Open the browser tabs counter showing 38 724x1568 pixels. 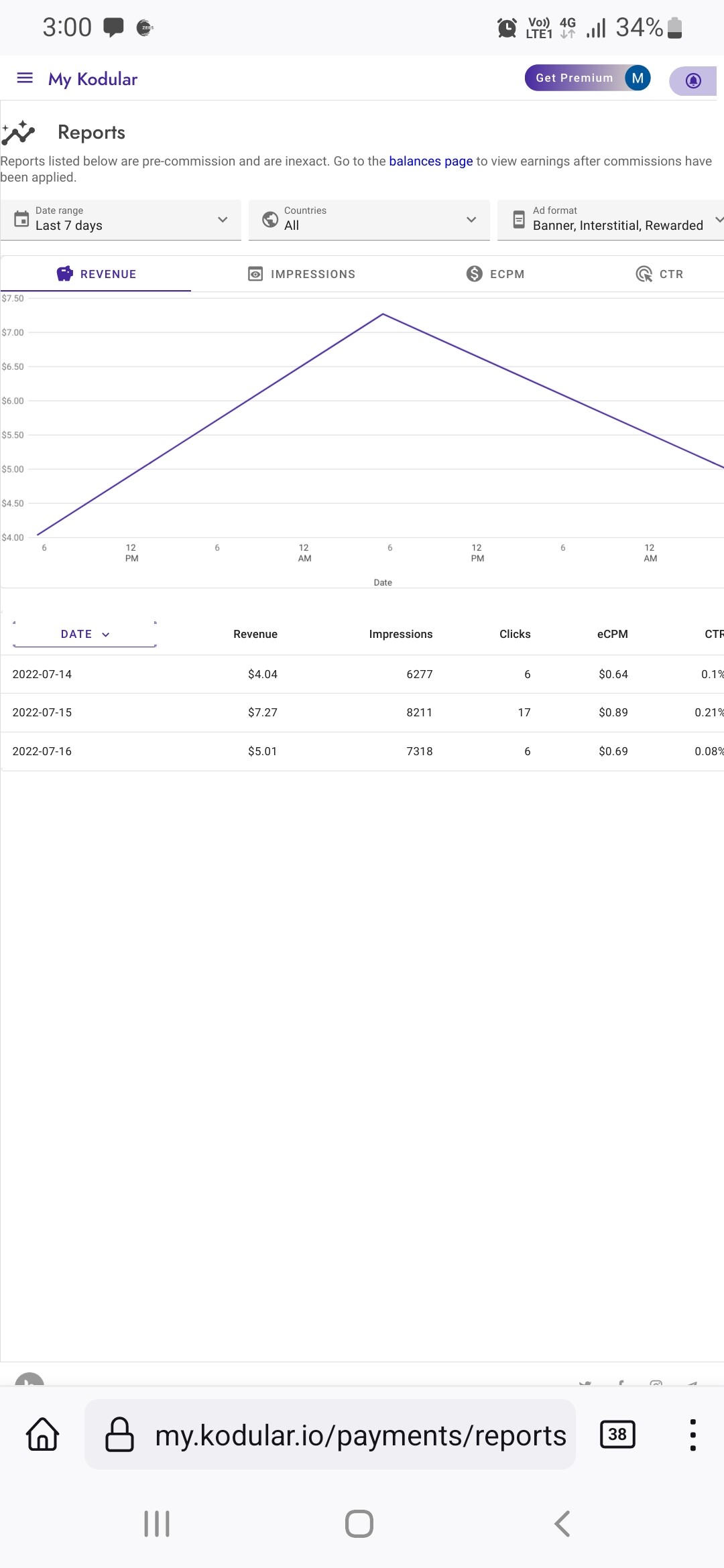[x=617, y=1434]
